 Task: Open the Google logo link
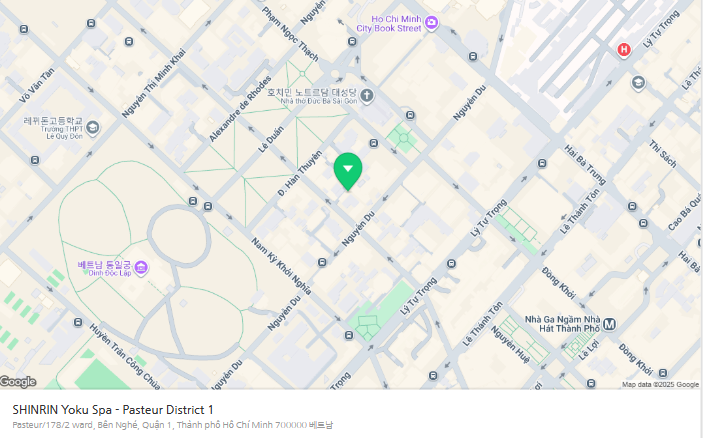coord(18,381)
